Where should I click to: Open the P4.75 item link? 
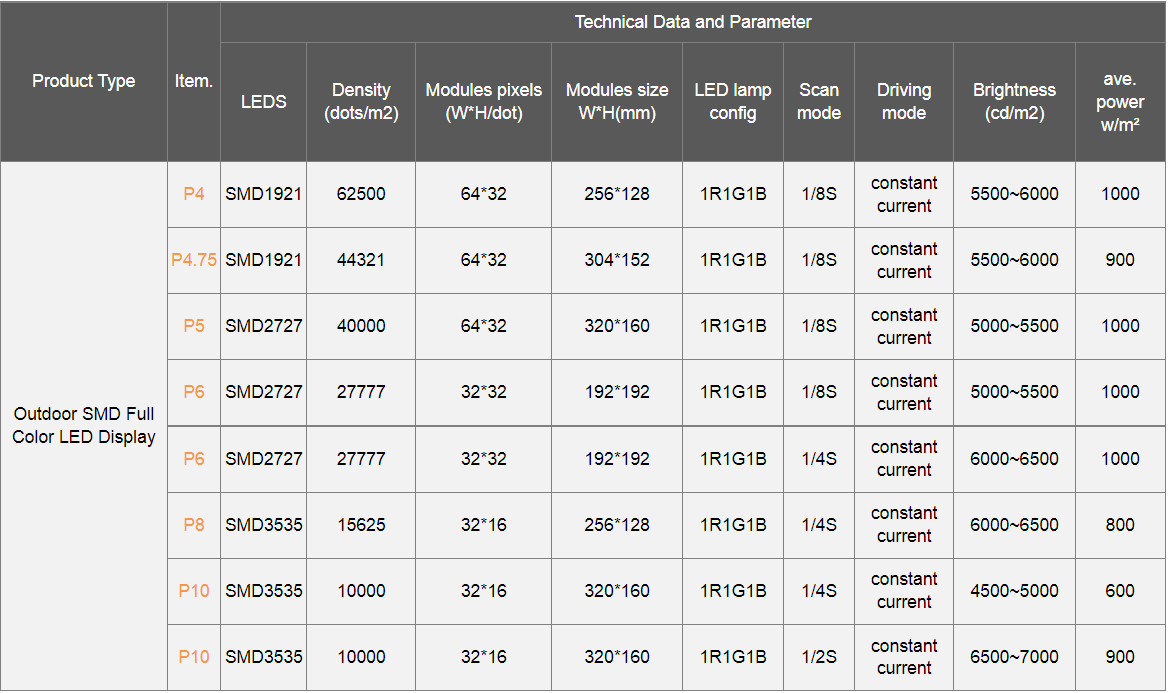click(194, 260)
